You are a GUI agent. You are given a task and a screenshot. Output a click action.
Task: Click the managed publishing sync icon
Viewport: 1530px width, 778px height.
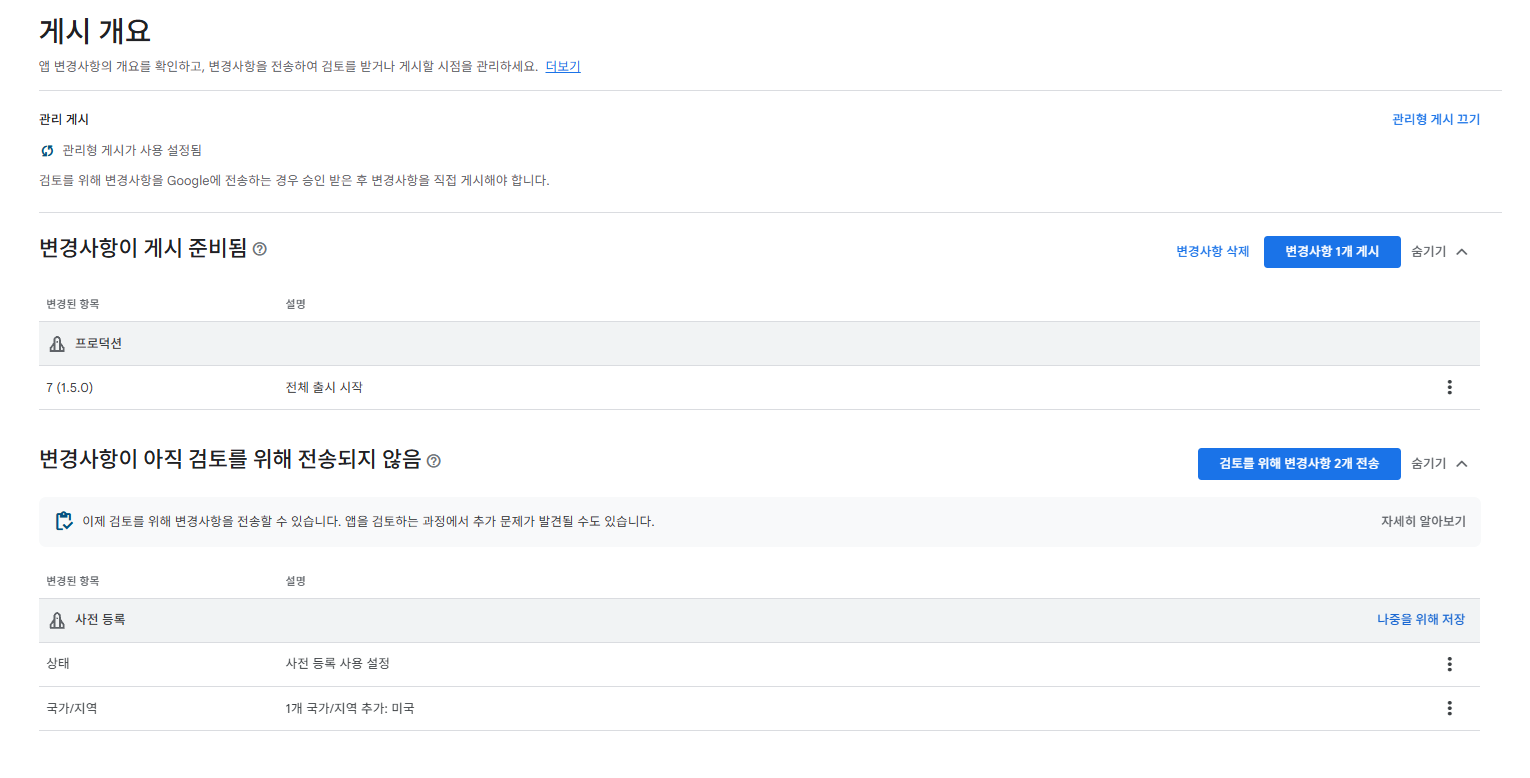[47, 151]
